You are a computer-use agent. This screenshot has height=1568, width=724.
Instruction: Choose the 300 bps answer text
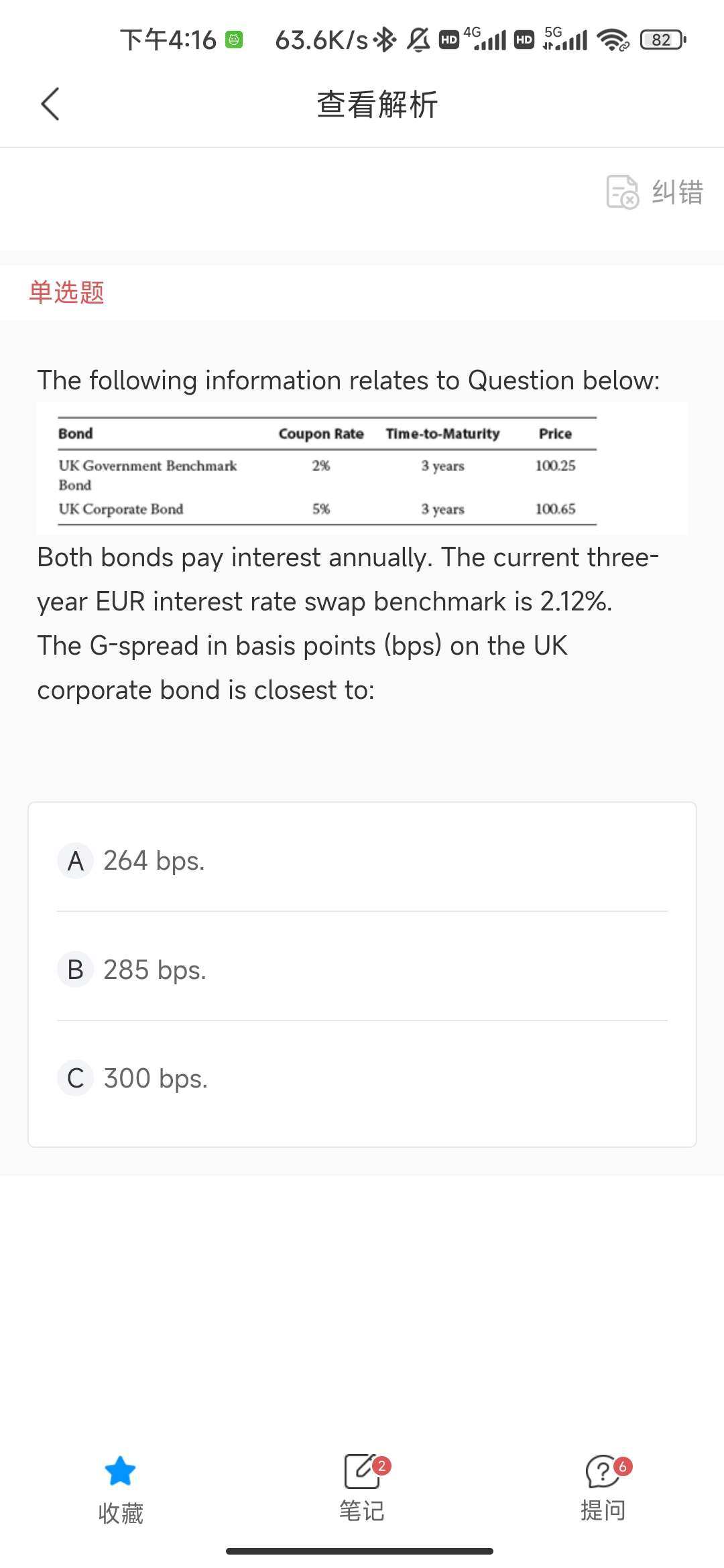point(156,1078)
